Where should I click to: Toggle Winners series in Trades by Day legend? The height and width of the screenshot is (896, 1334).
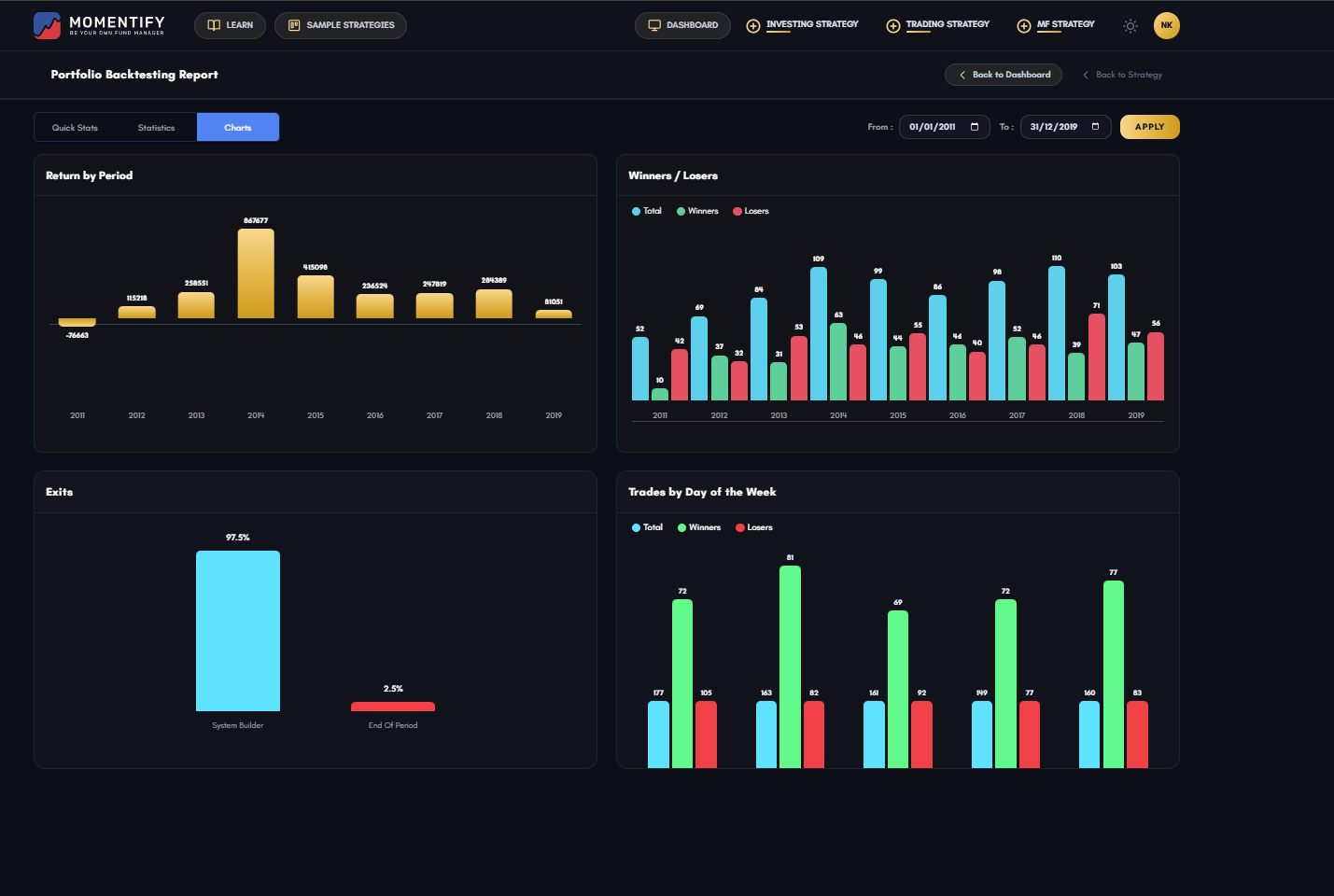point(699,527)
